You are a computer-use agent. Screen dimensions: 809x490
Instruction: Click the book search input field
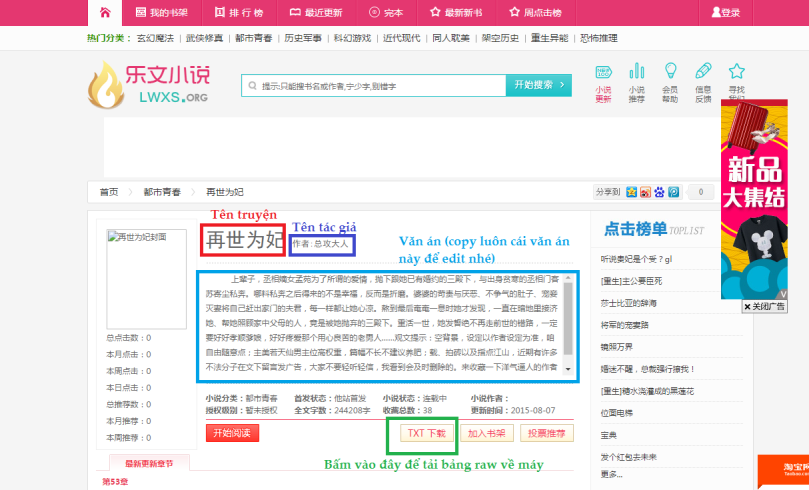click(x=373, y=86)
